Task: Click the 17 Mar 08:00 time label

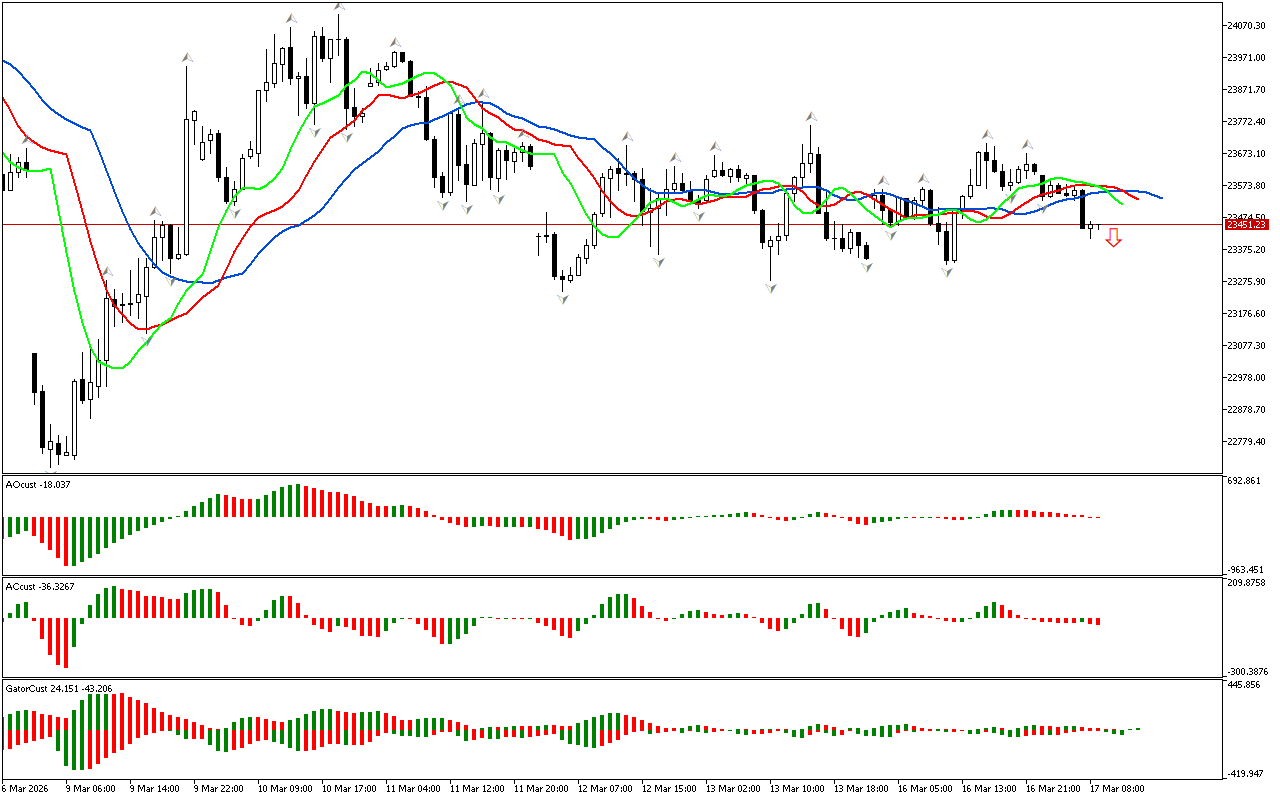Action: (1118, 788)
